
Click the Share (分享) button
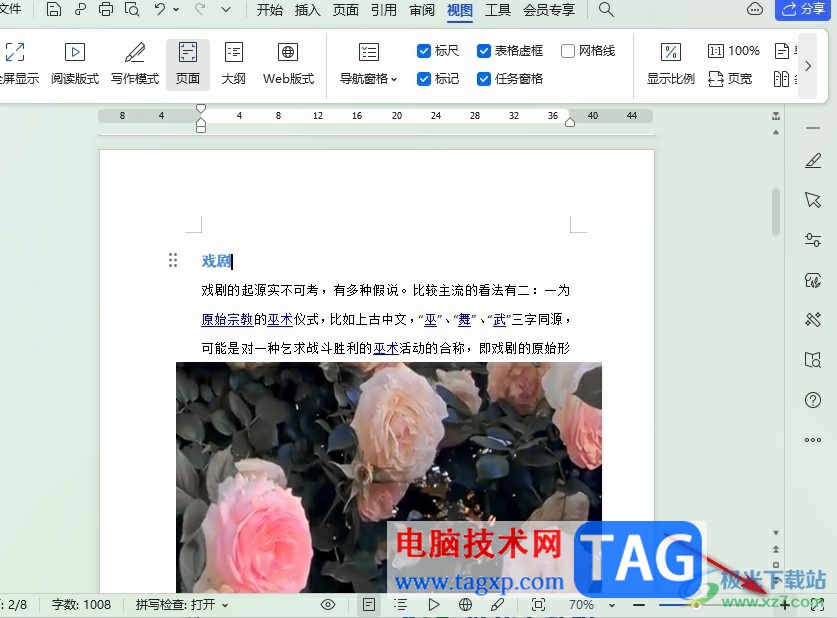804,9
